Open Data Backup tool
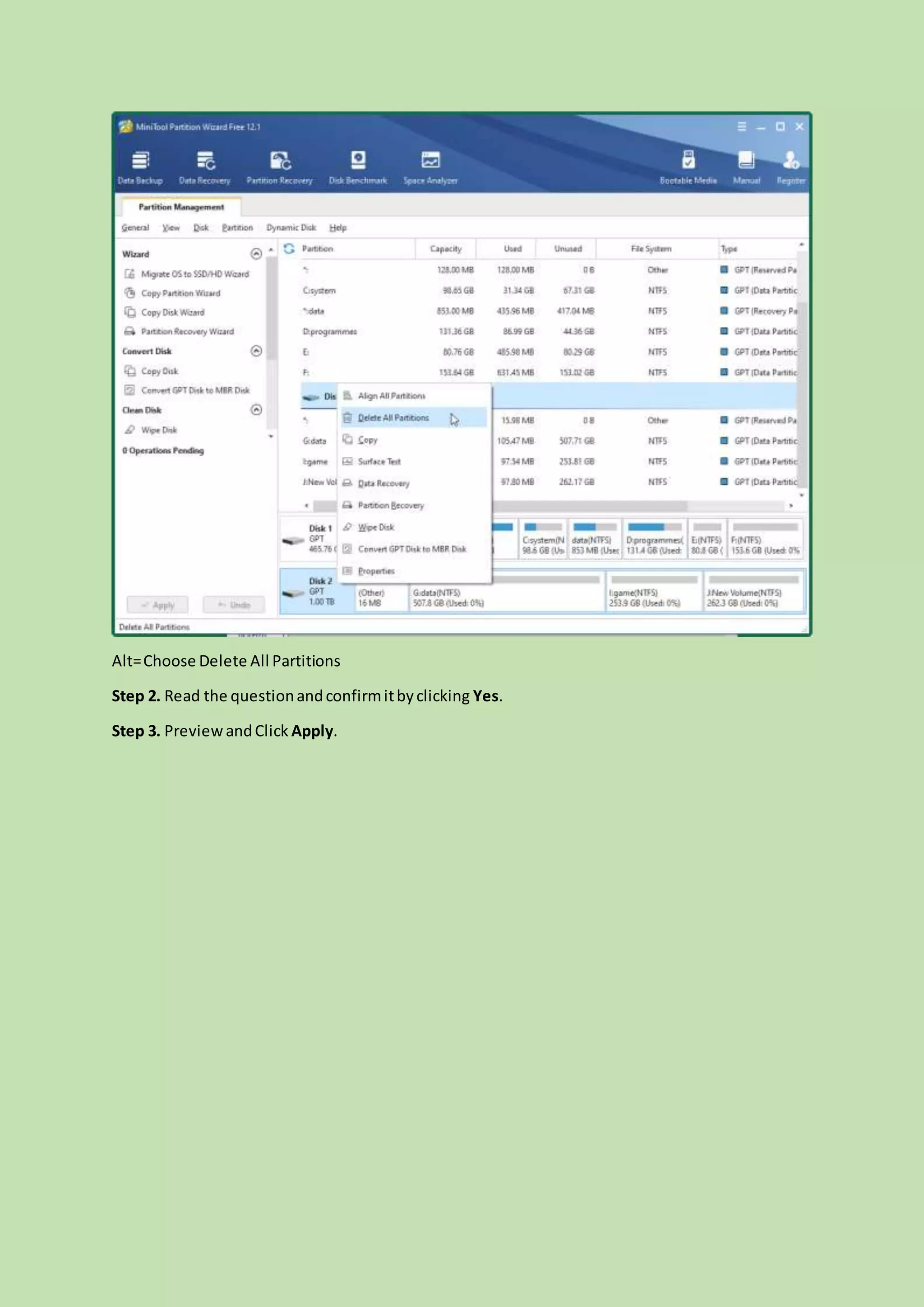 (140, 167)
